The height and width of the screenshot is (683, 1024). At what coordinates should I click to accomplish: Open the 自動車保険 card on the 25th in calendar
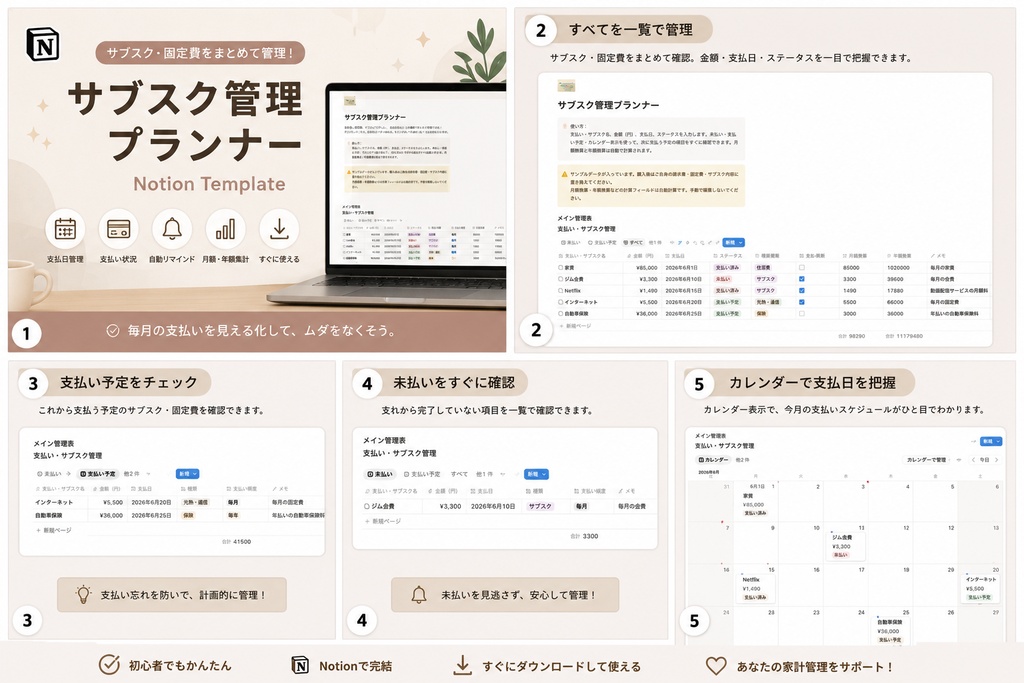(x=891, y=631)
